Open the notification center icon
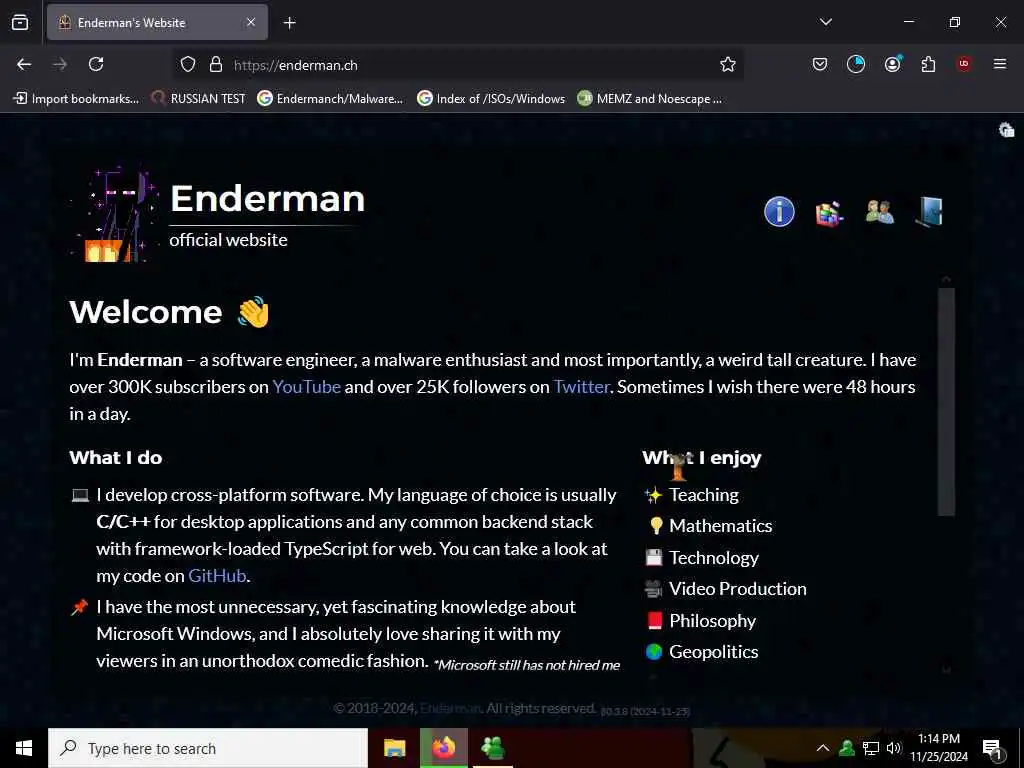This screenshot has height=768, width=1024. pos(992,749)
